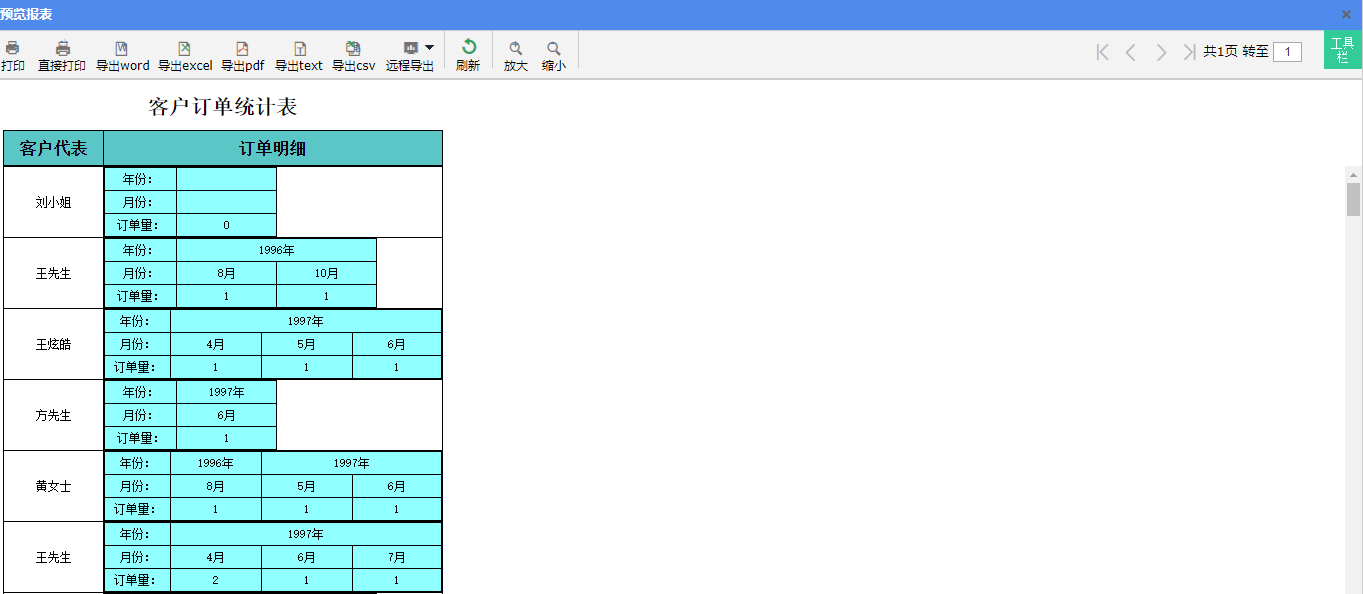Go to the next page arrow

1161,52
